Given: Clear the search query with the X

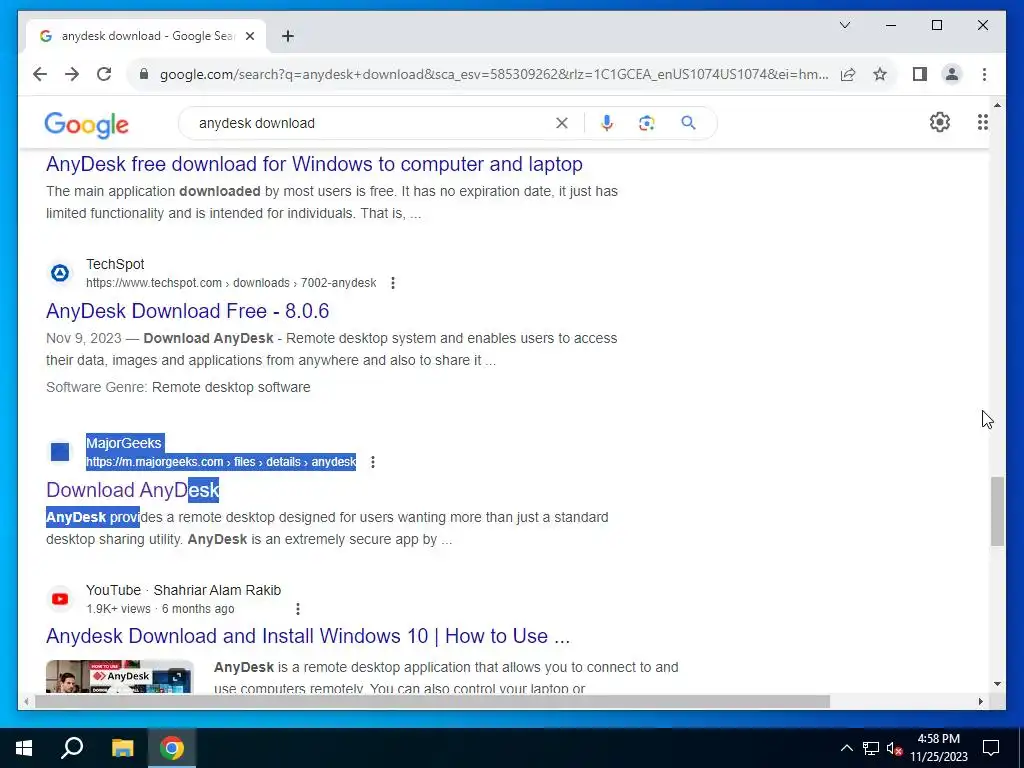Looking at the screenshot, I should [x=562, y=123].
